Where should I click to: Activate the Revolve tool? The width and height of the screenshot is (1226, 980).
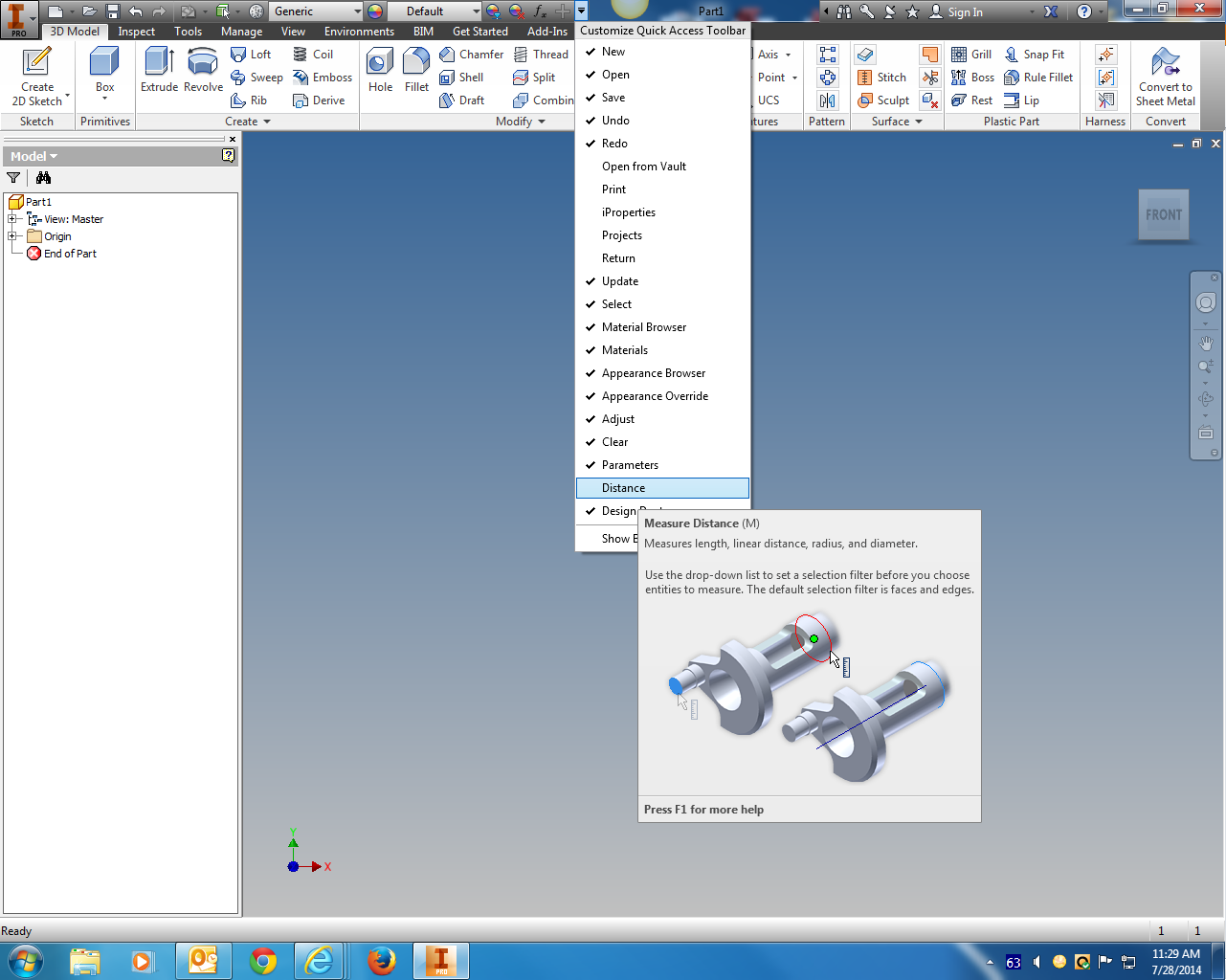coord(202,72)
